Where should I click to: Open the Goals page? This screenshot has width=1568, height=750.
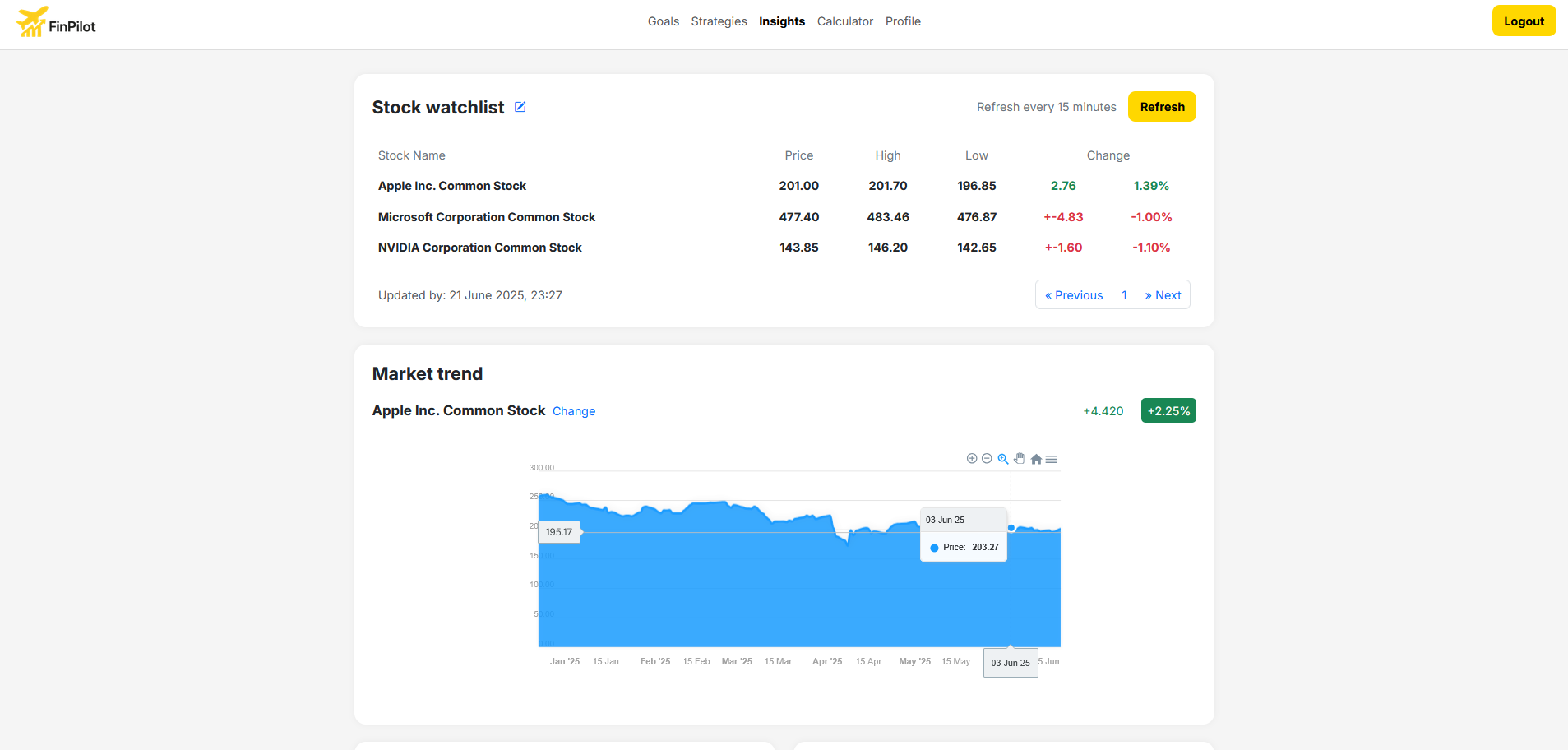click(663, 21)
